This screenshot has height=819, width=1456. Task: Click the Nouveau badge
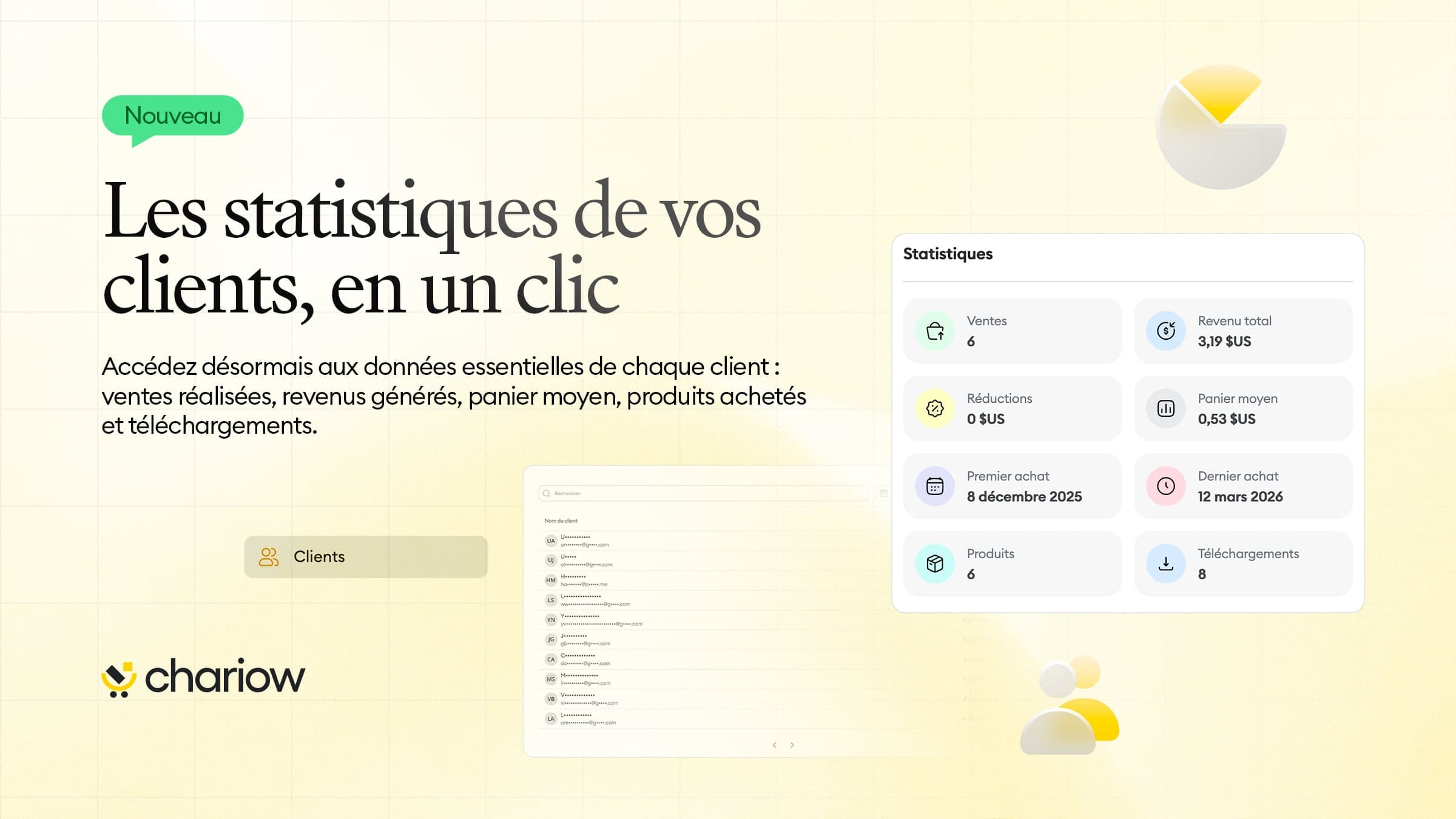click(x=172, y=115)
